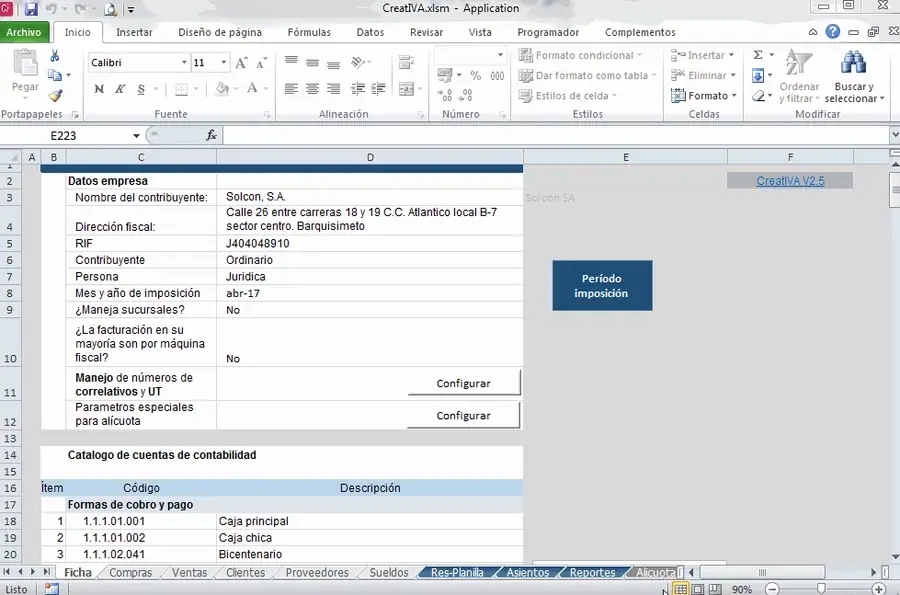
Task: Click the Save disk icon
Action: pyautogui.click(x=31, y=9)
